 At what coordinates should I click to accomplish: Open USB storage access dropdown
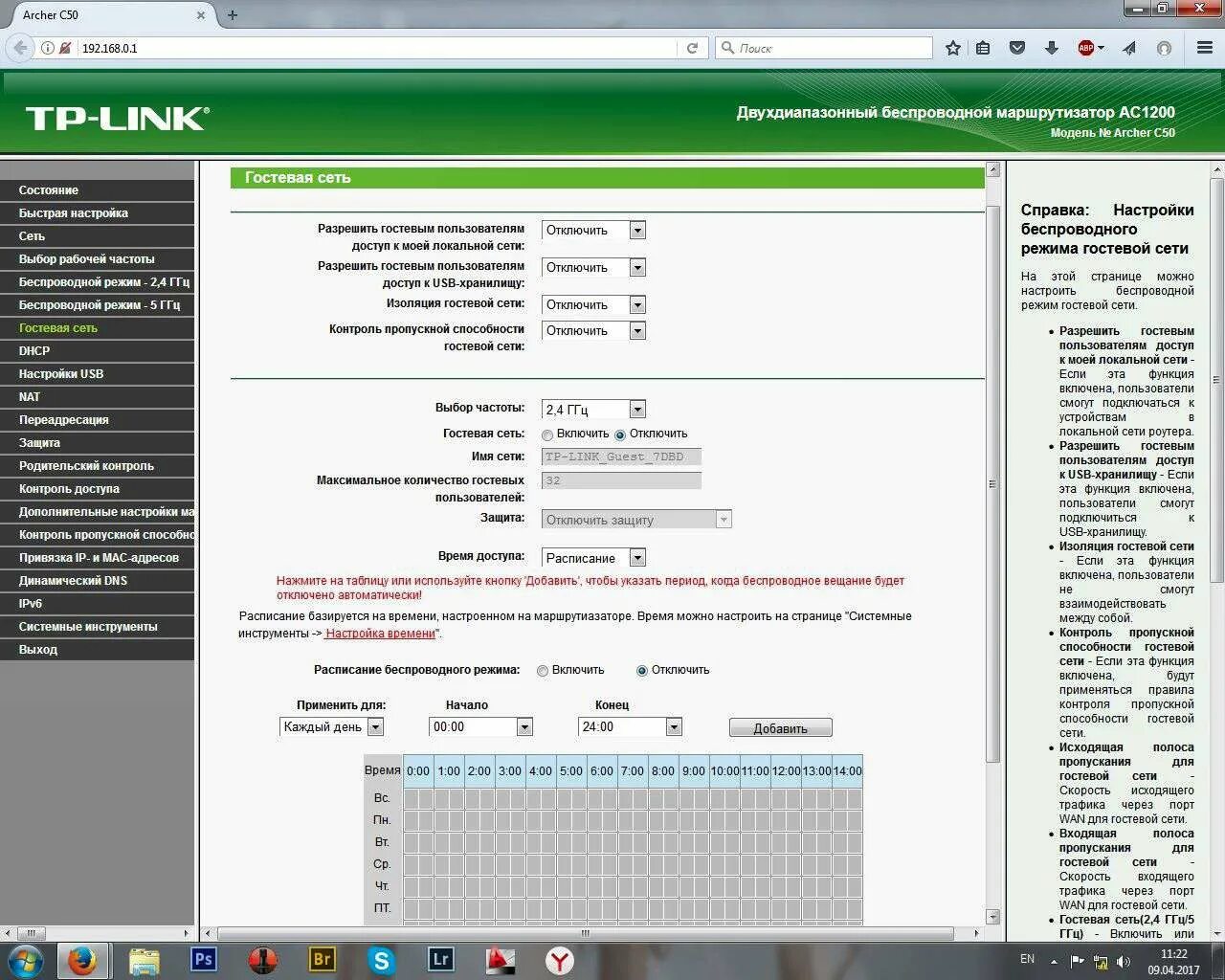(x=593, y=267)
